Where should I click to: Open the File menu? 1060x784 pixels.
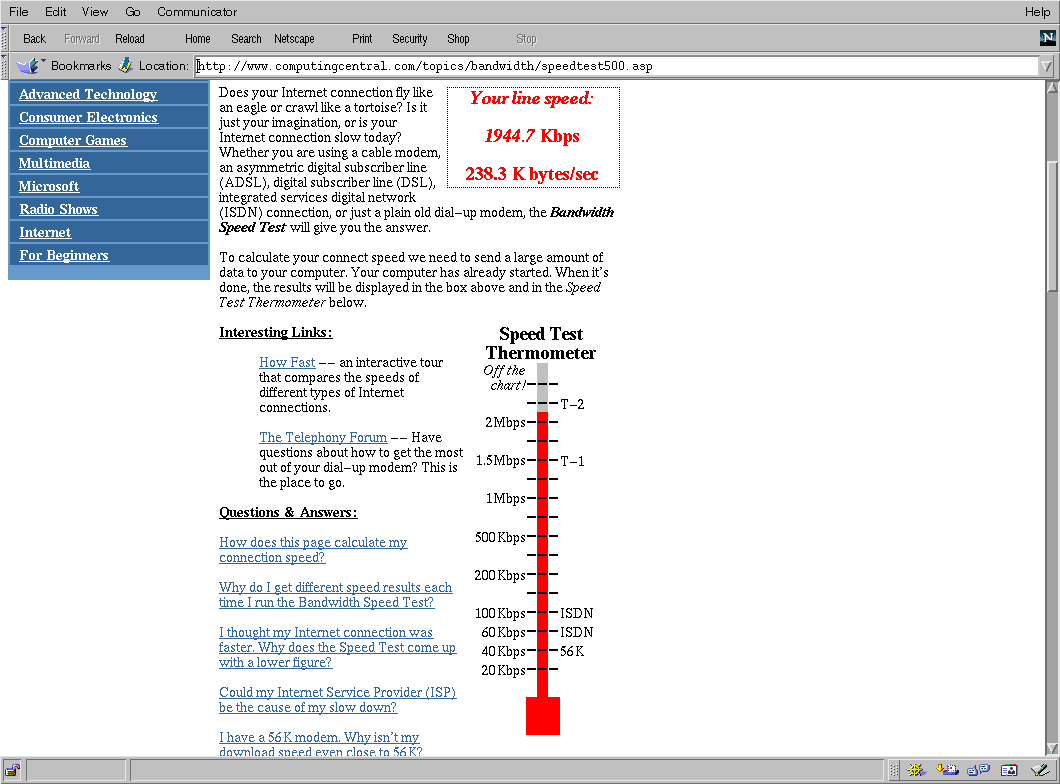[x=18, y=11]
